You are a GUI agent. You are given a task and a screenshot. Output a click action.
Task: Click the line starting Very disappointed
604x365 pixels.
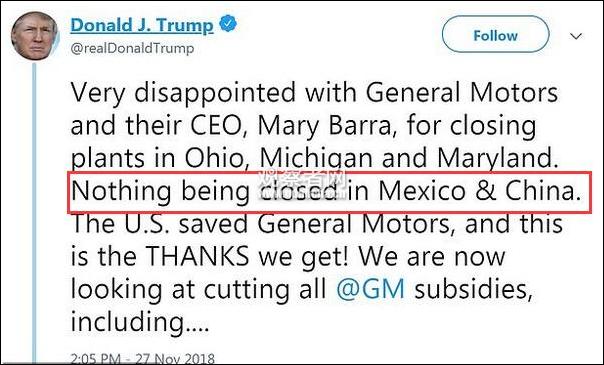coord(314,93)
